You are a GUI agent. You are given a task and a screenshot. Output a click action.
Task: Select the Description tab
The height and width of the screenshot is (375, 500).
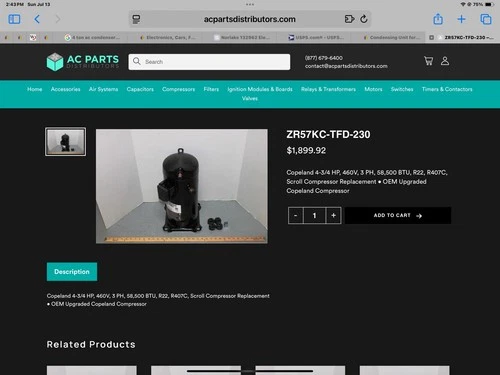tap(72, 272)
